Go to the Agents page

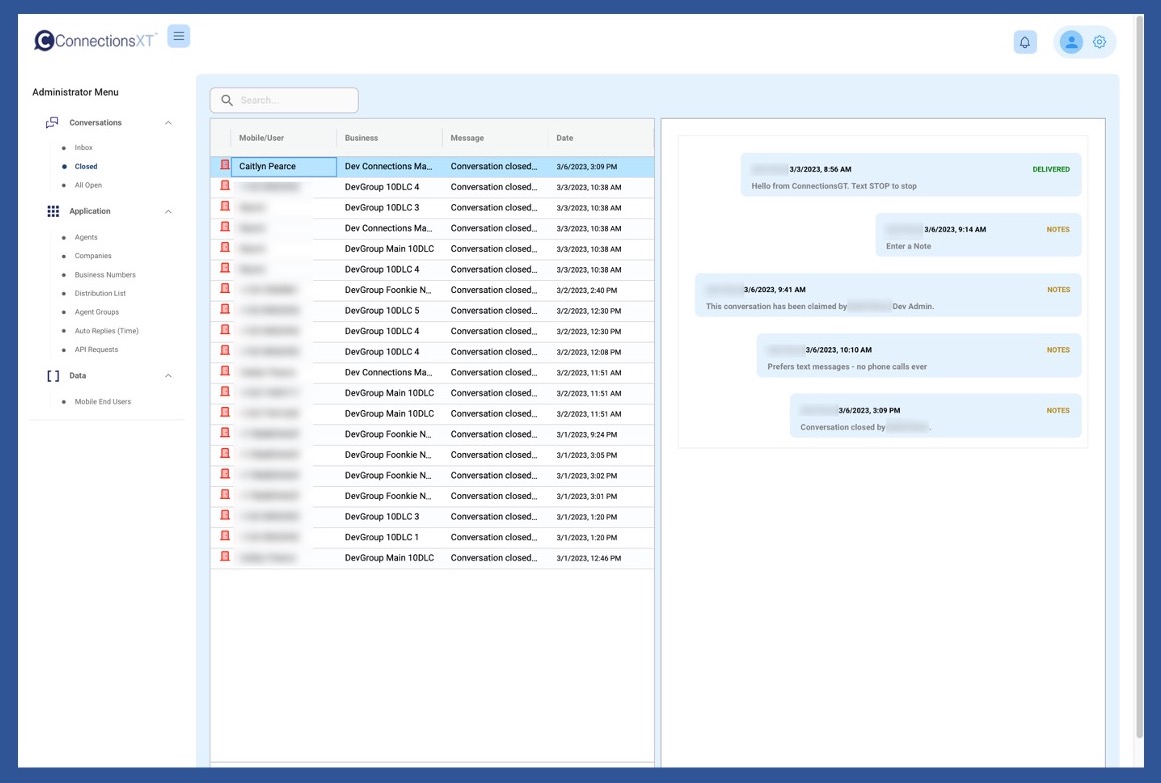(x=86, y=238)
